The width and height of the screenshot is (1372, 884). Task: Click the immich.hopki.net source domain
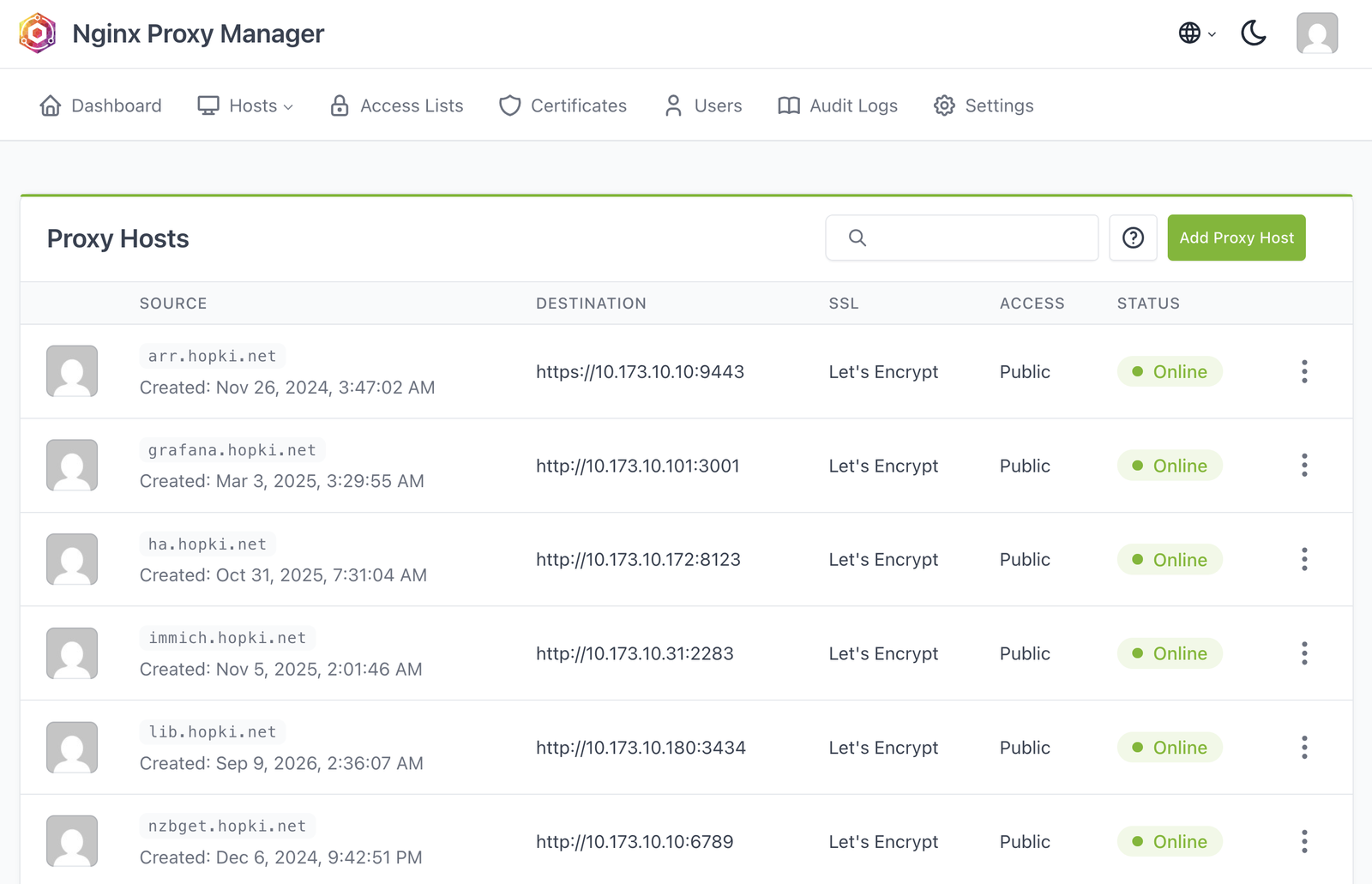point(227,638)
